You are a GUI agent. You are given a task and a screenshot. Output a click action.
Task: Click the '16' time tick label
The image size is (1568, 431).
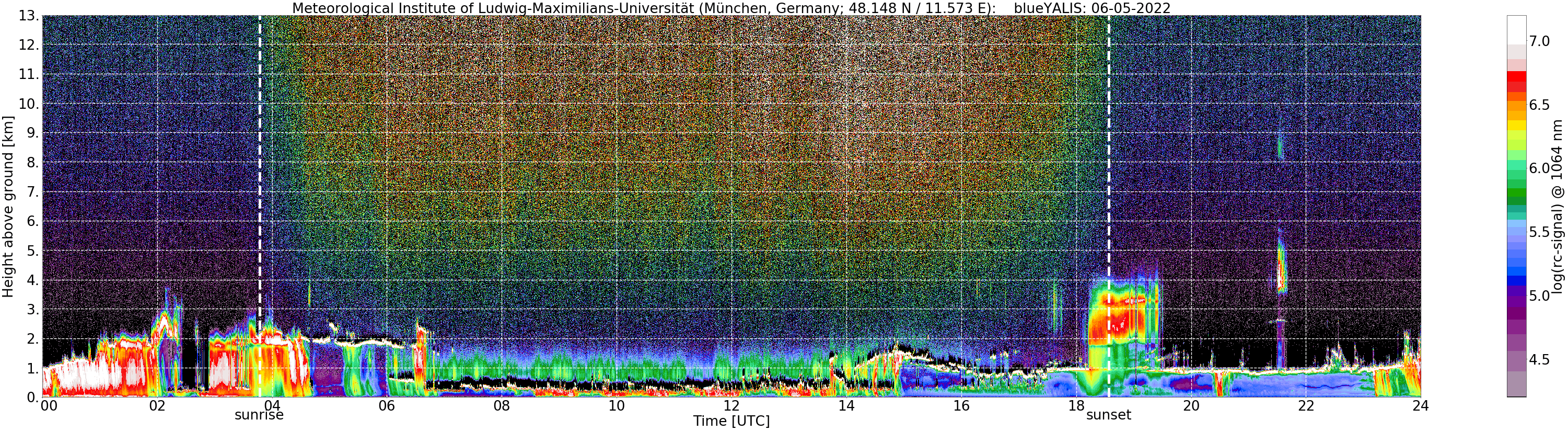[x=961, y=406]
